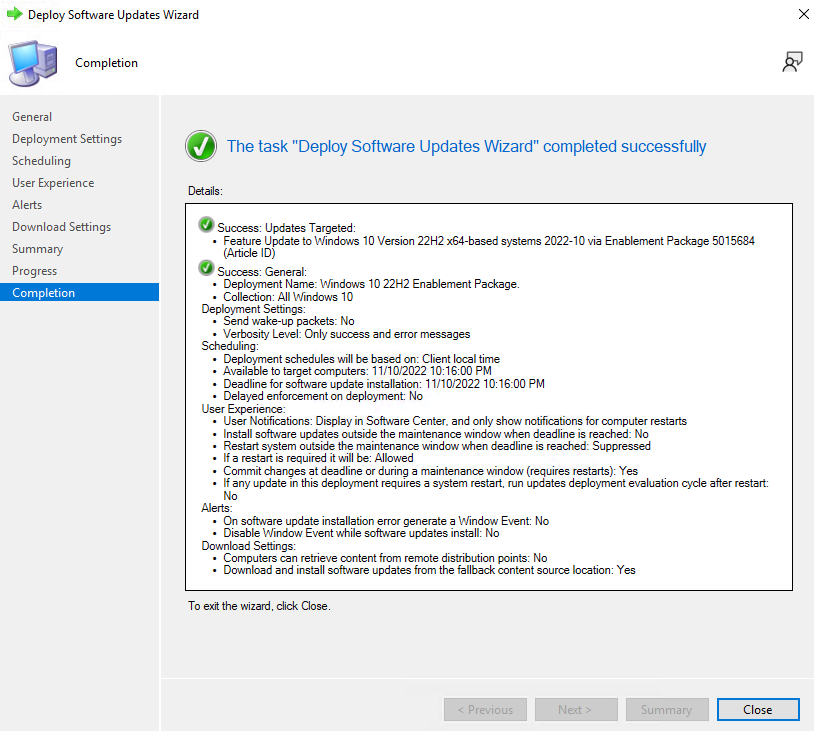Open the User Experience step
This screenshot has height=731, width=814.
point(53,183)
